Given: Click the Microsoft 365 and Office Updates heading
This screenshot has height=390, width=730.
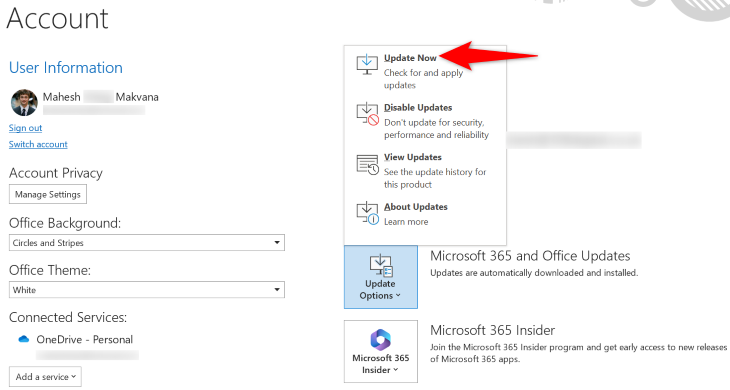Looking at the screenshot, I should pyautogui.click(x=530, y=256).
